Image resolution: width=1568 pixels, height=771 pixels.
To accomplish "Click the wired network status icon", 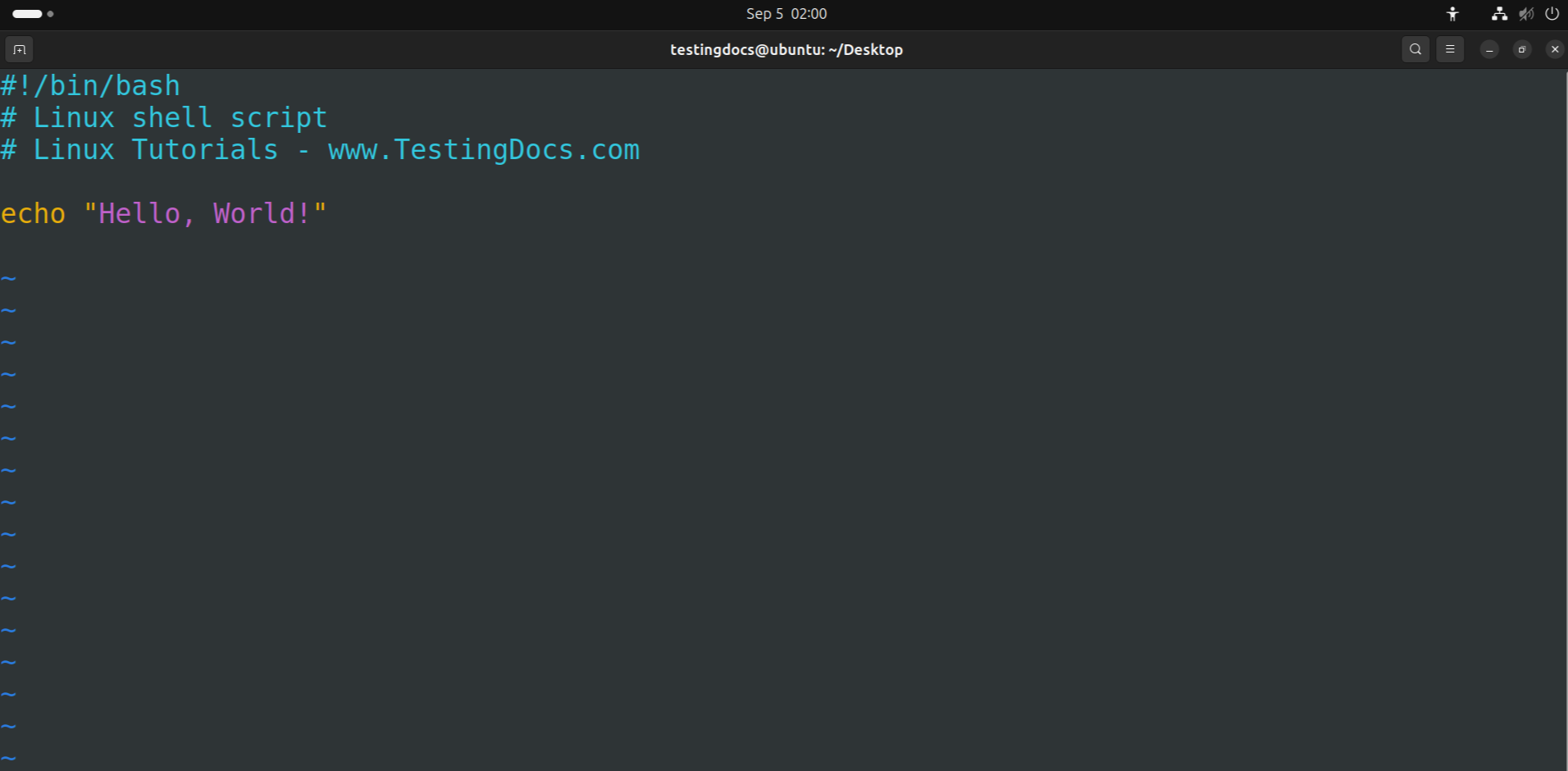I will point(1498,14).
